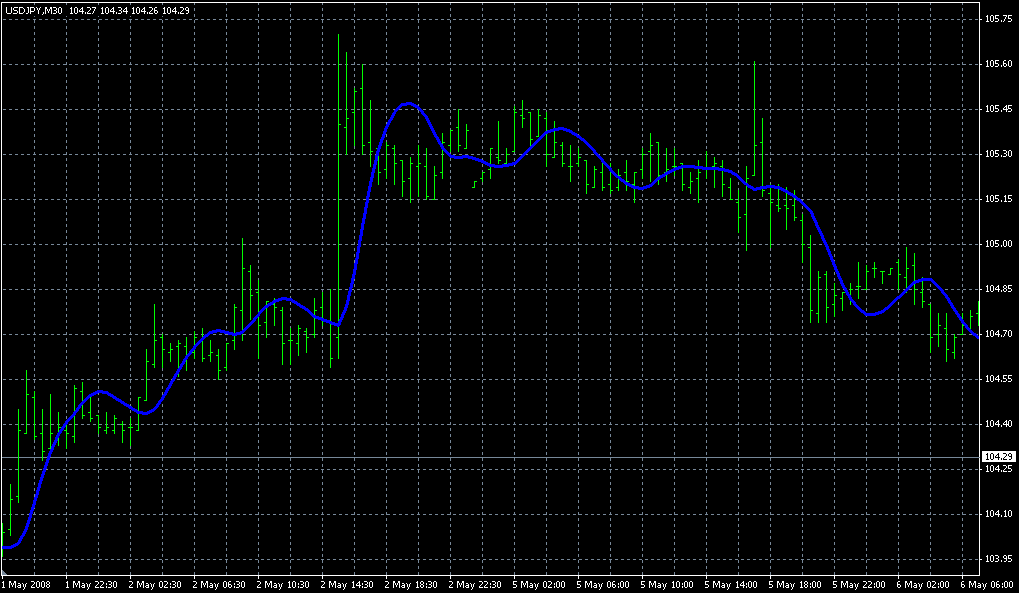
Task: Click the 105.30 price axis label
Action: [x=999, y=154]
